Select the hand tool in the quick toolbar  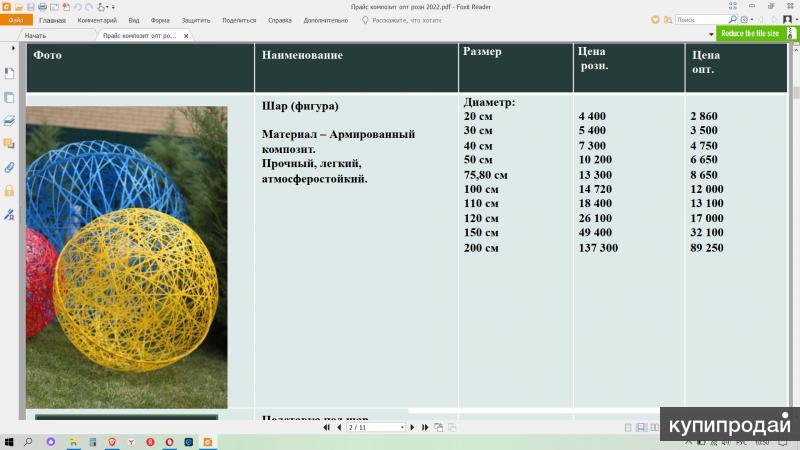pos(101,7)
